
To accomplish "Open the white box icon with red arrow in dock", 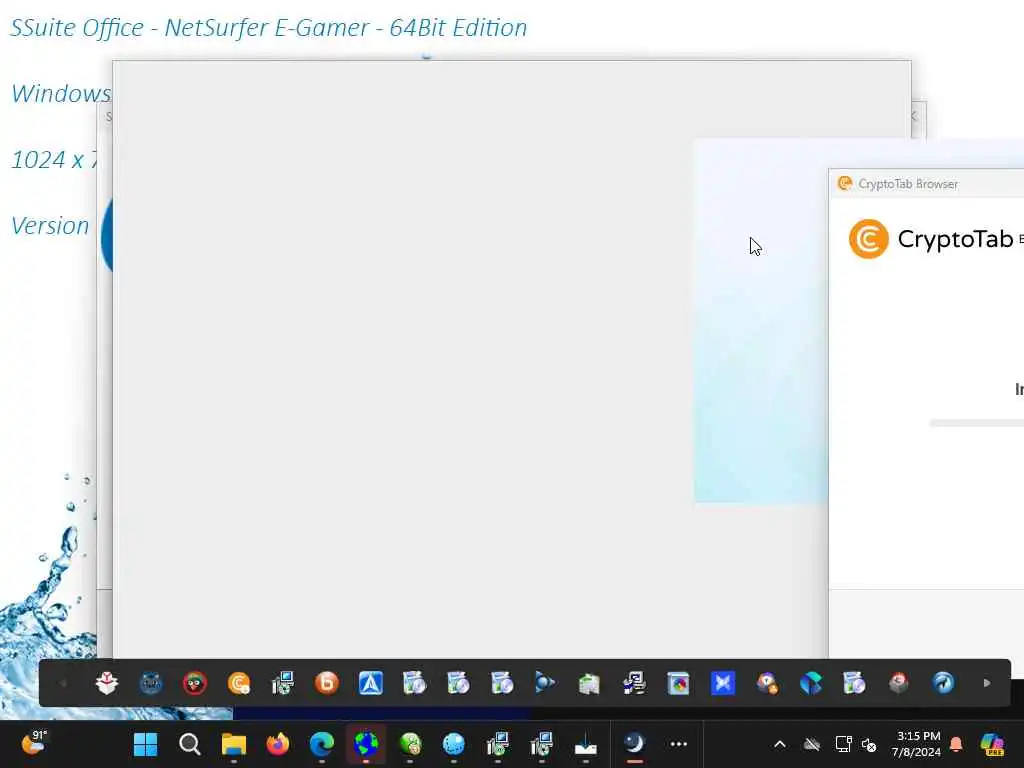I will coord(106,683).
